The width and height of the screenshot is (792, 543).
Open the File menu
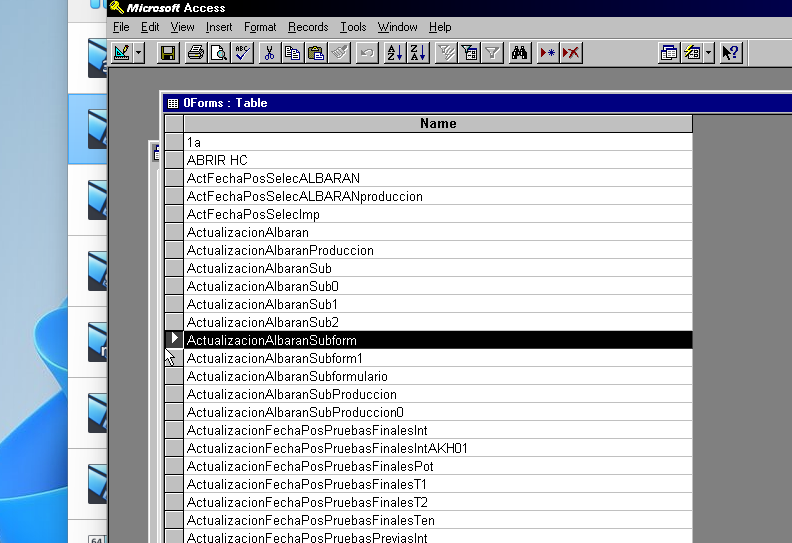point(121,27)
